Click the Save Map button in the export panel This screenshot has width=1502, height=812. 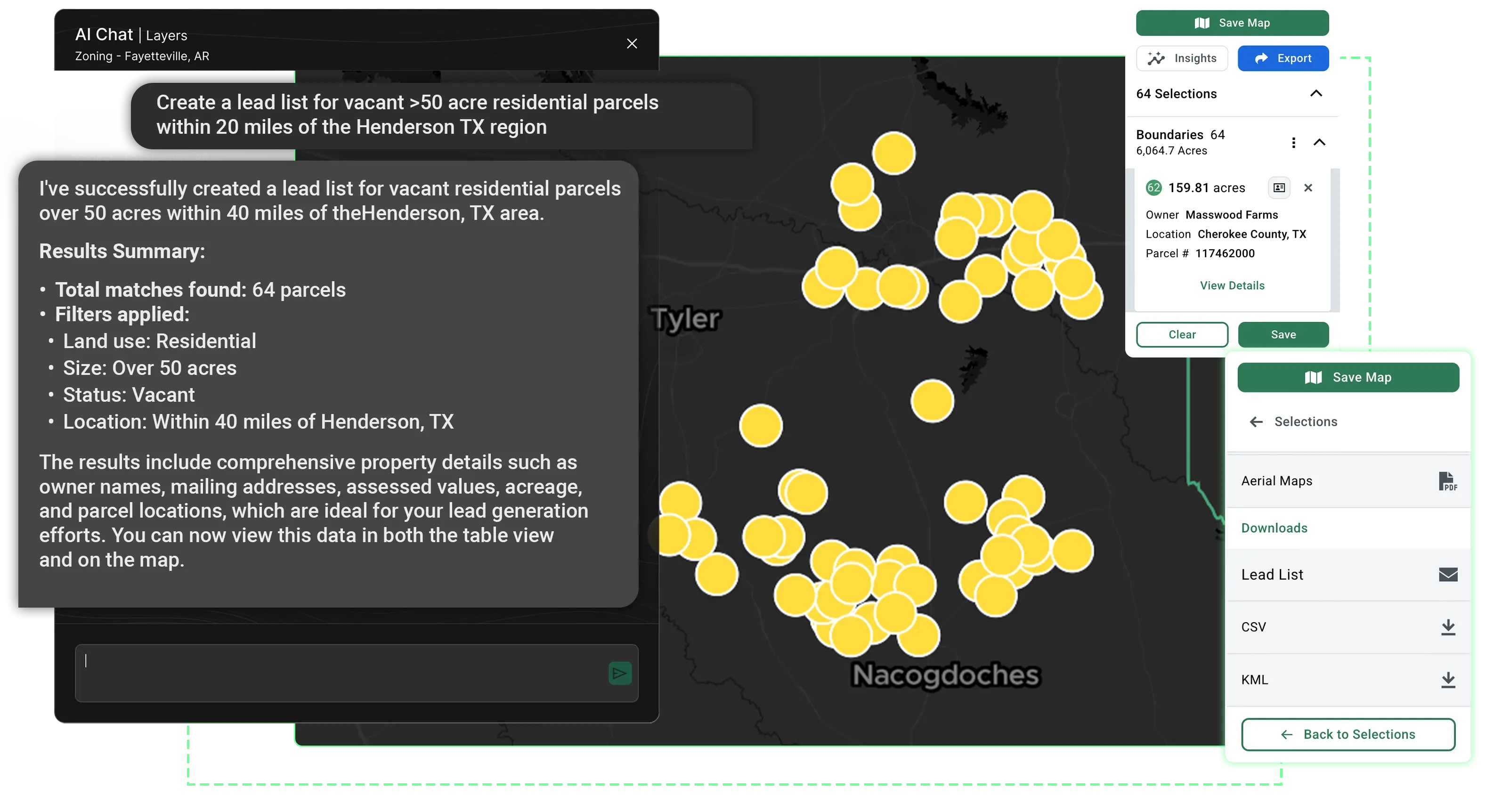pos(1348,377)
